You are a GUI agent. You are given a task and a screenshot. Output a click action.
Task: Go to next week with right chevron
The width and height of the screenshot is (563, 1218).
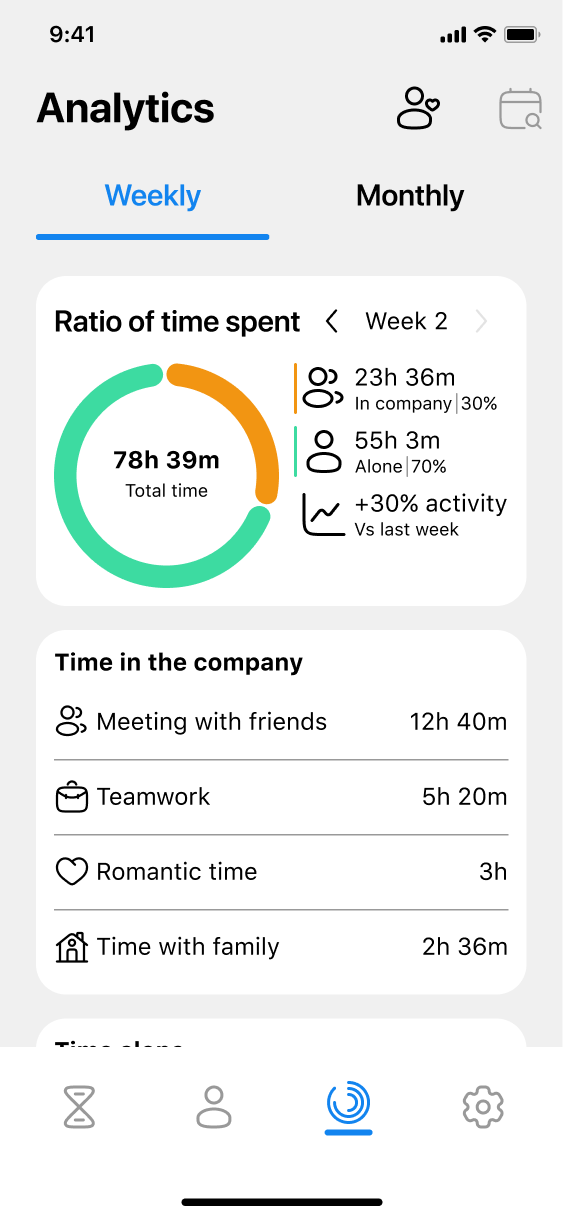click(x=482, y=321)
